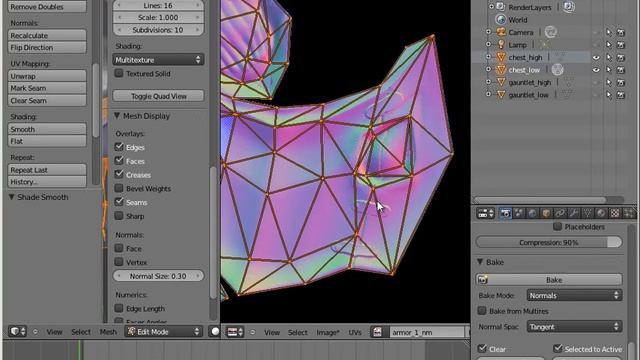
Task: Open the Material sphere tab
Action: click(601, 213)
